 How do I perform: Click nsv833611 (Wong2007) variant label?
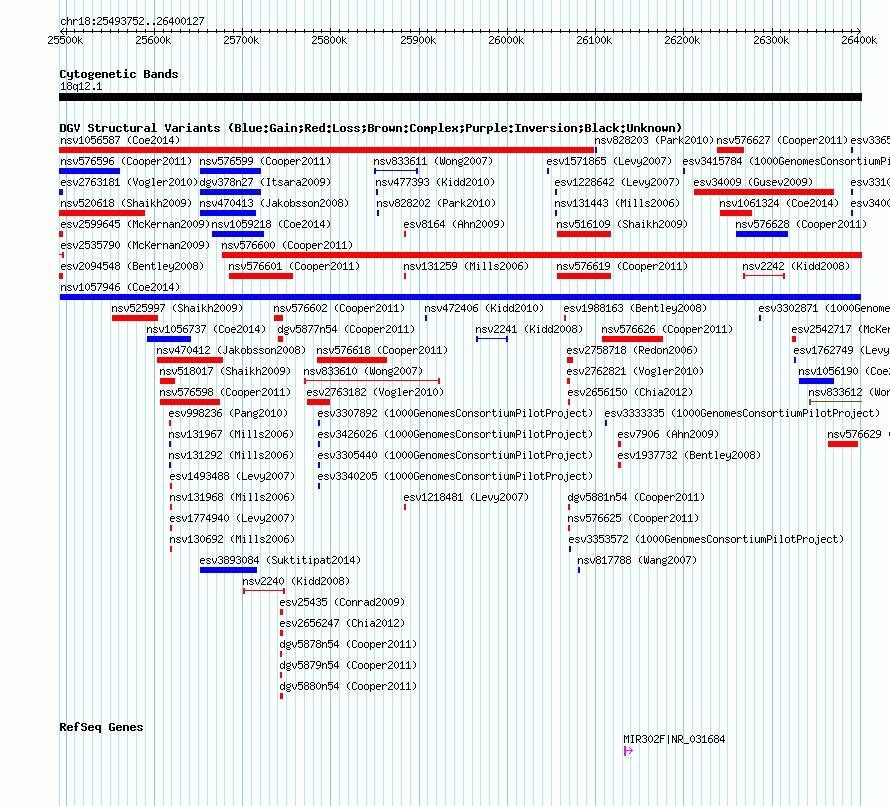pos(433,161)
